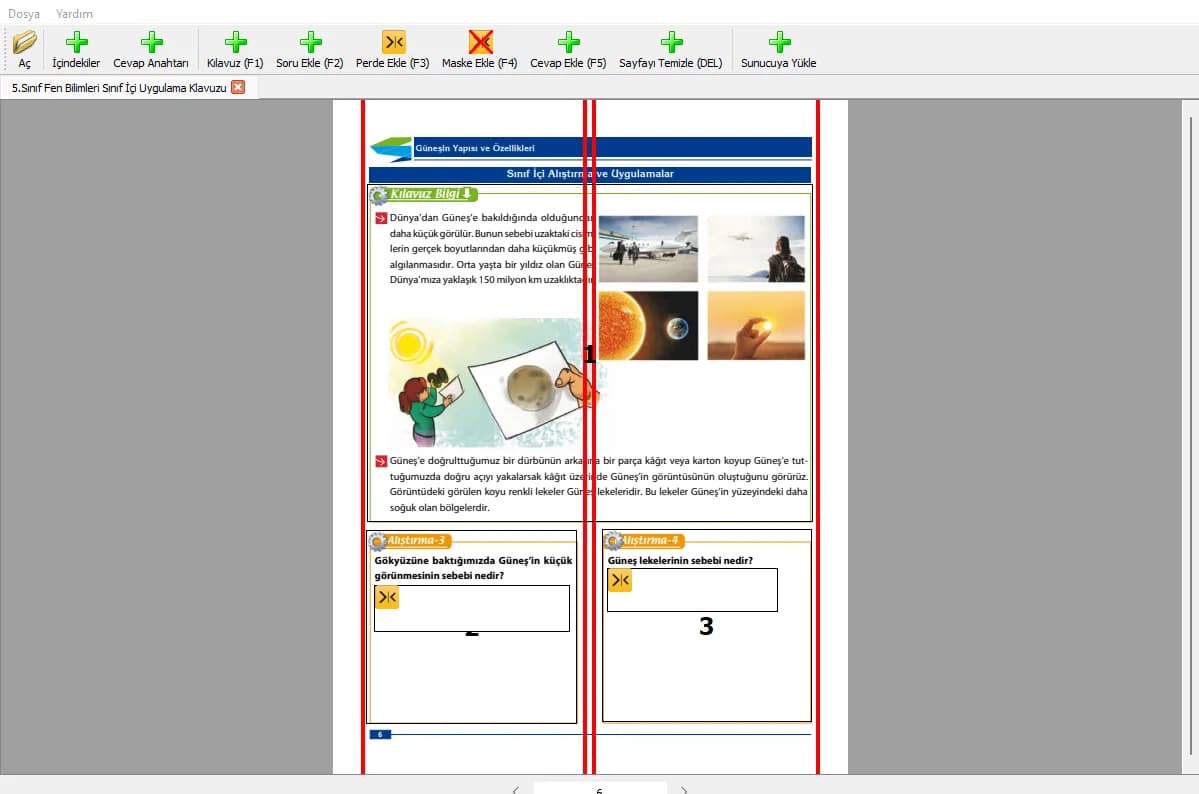Click the Sun and Earth space image
Screen dimensions: 1199x794
click(648, 325)
